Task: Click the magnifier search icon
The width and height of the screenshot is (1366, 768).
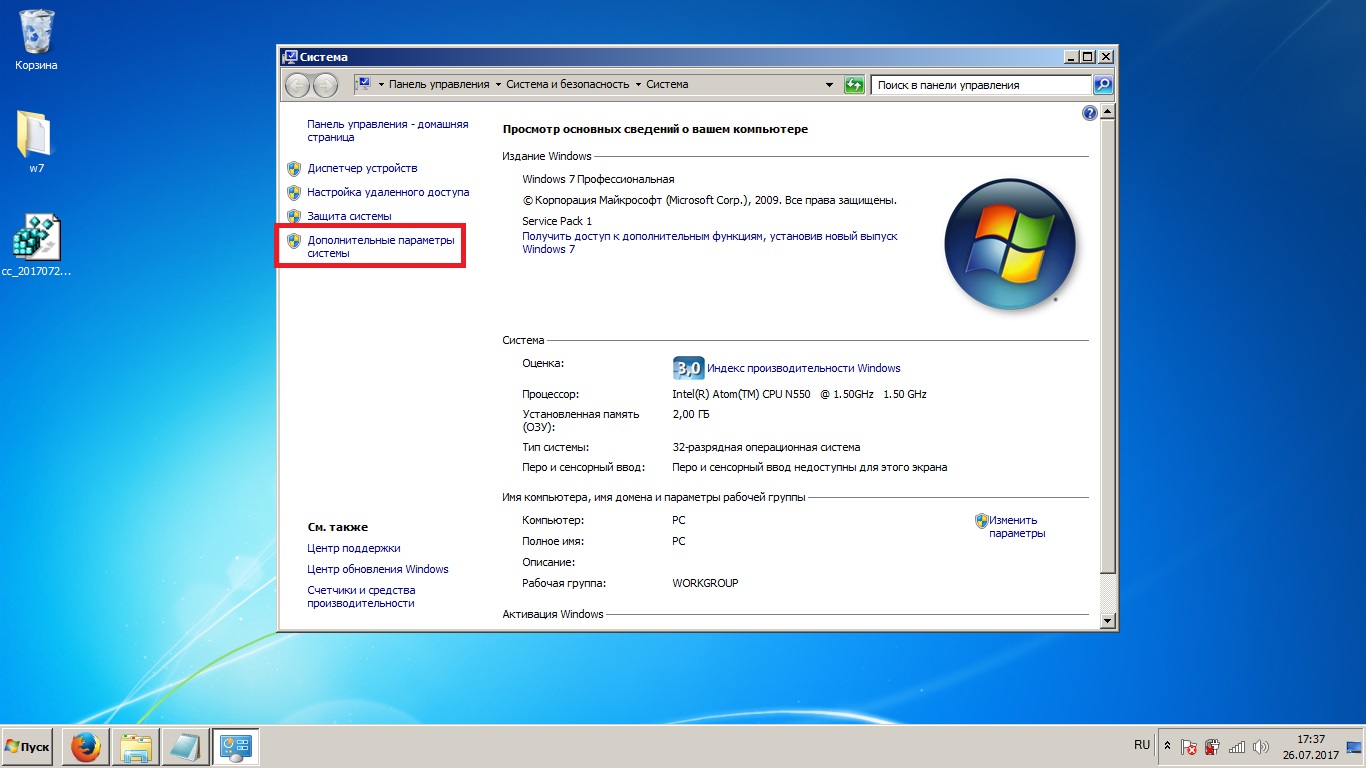Action: click(x=1103, y=85)
